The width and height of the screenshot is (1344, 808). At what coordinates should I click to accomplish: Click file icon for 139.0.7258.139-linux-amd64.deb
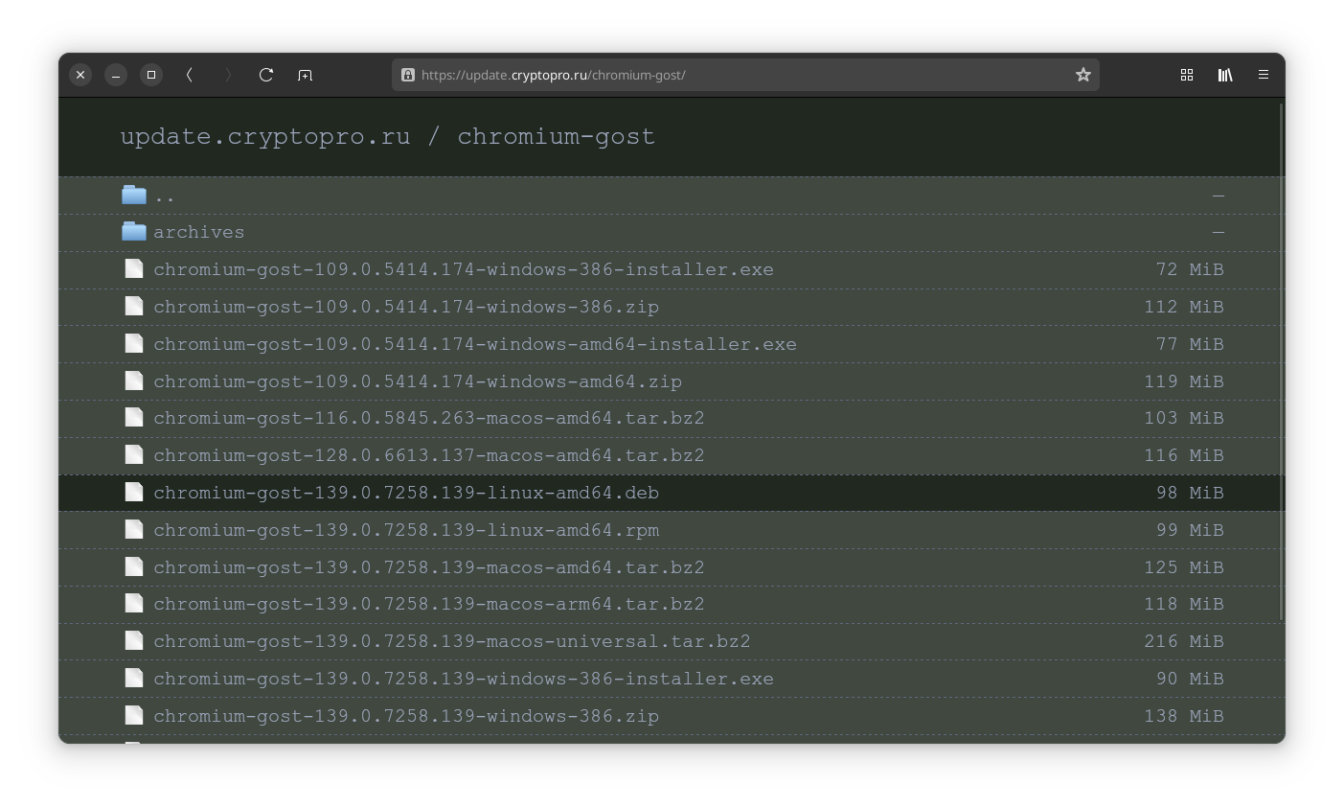[134, 492]
